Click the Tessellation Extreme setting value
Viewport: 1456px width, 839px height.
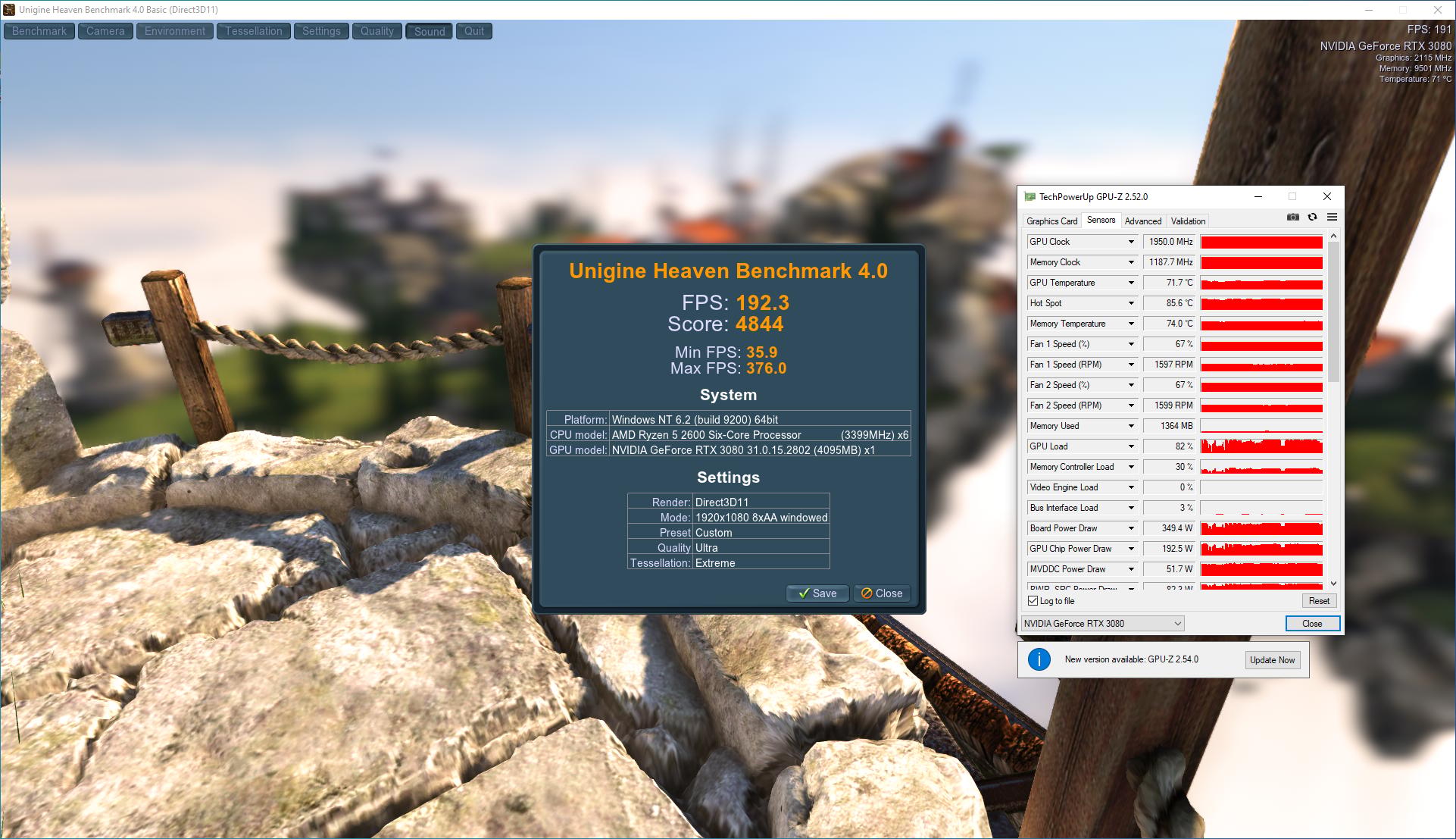coord(761,563)
